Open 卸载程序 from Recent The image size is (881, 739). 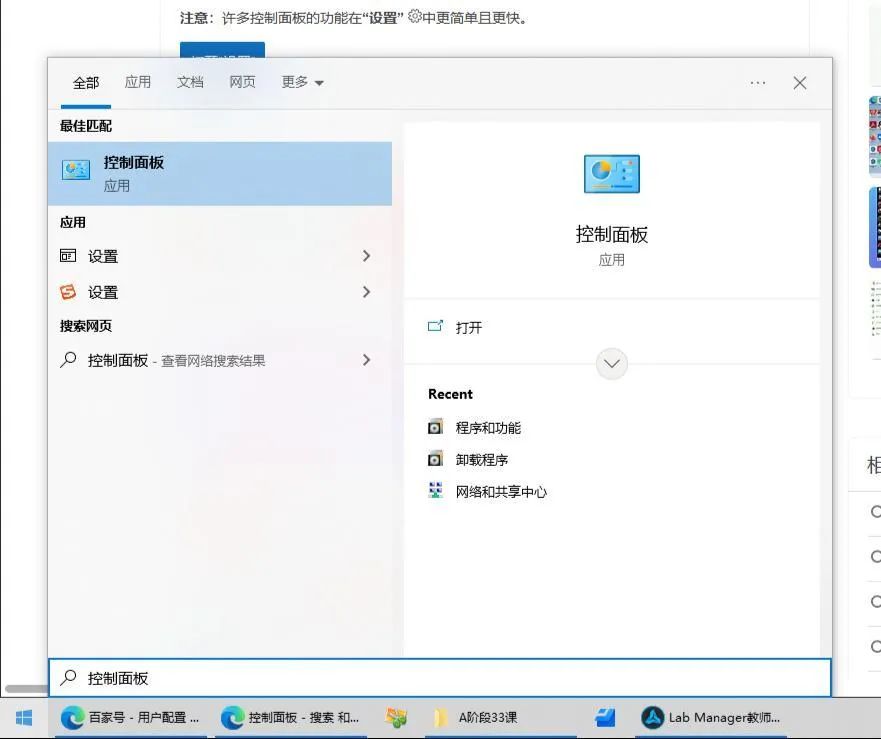[x=481, y=459]
